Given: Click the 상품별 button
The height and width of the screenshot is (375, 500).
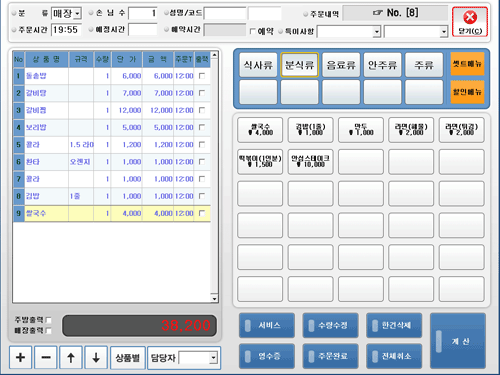Looking at the screenshot, I should [128, 358].
